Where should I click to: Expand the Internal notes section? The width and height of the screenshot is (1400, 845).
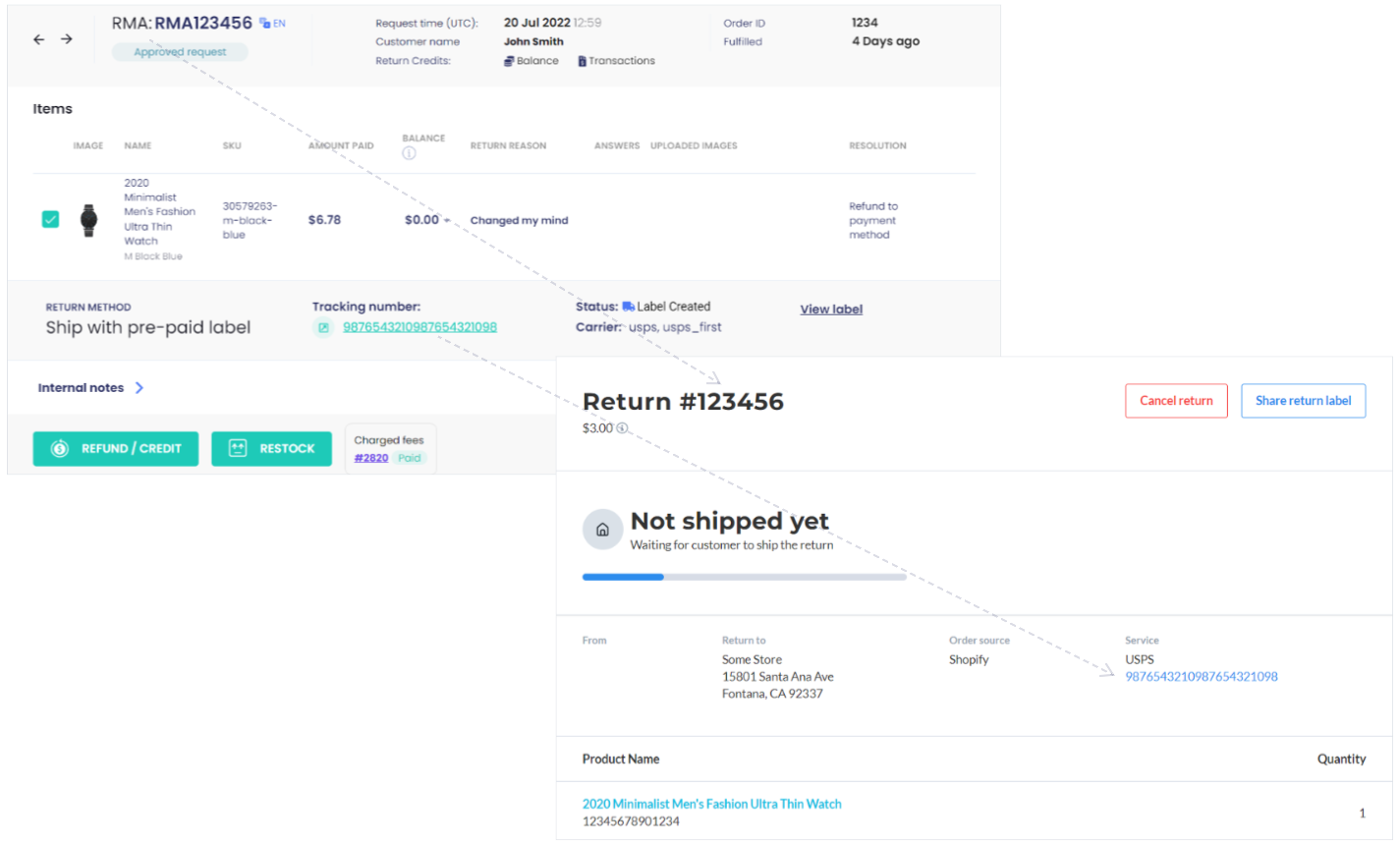tap(140, 387)
